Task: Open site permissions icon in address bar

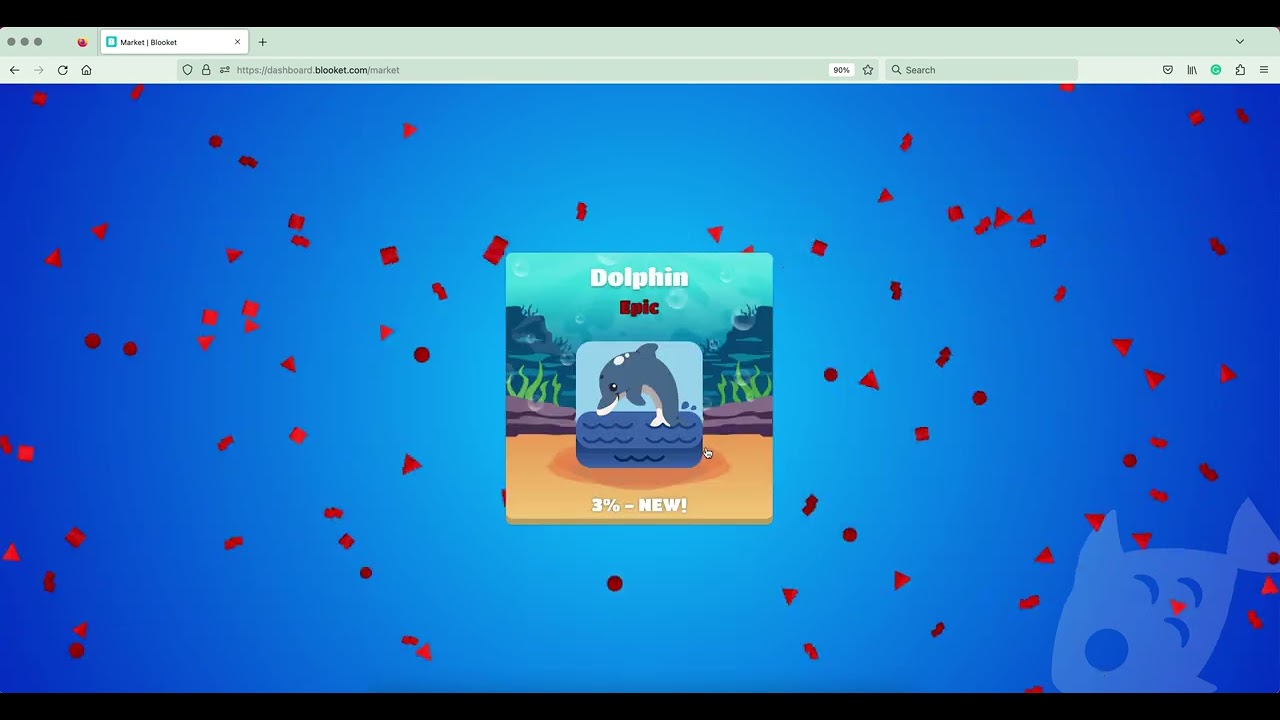Action: [225, 70]
